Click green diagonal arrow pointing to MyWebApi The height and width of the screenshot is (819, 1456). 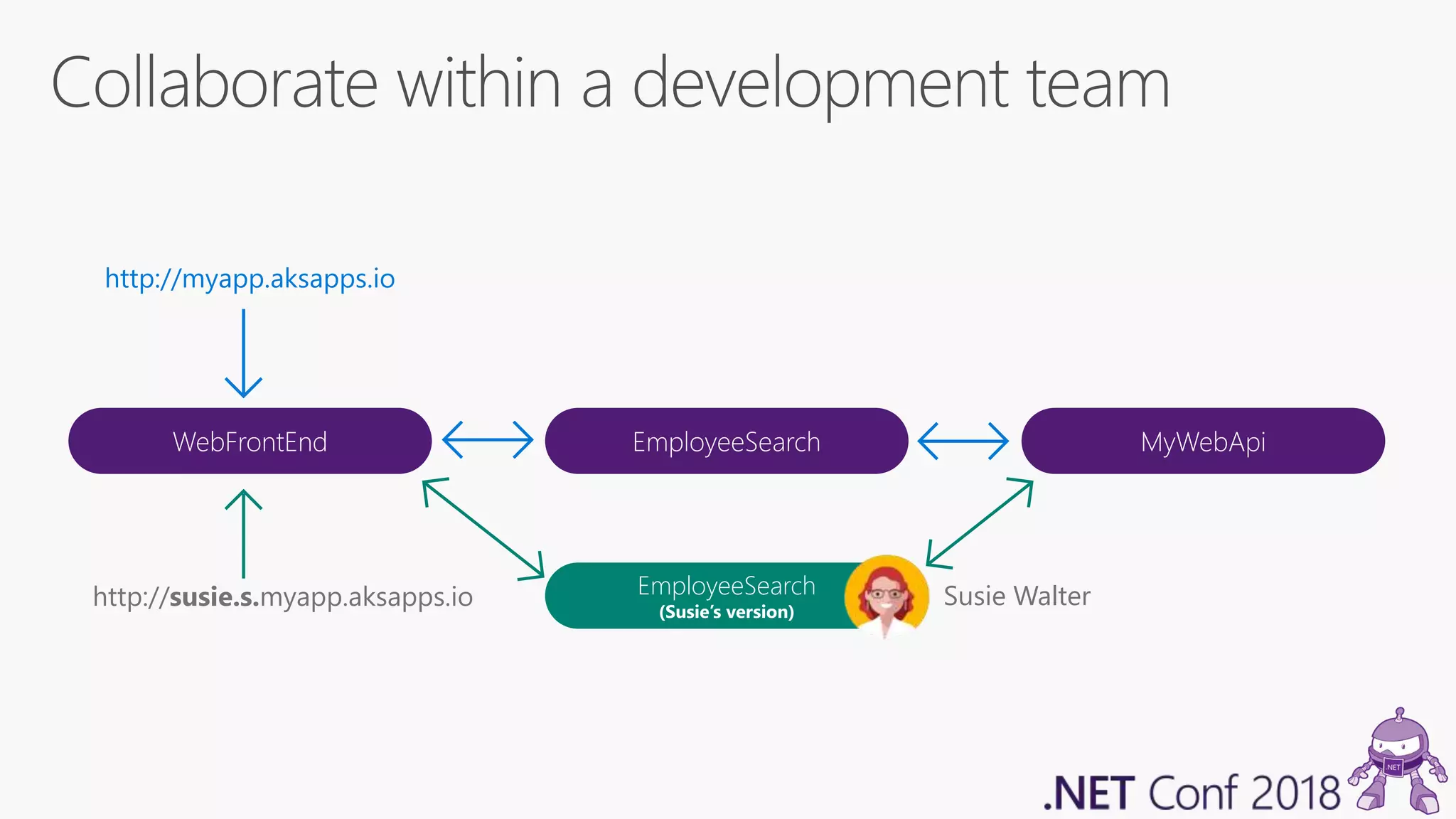[x=980, y=523]
